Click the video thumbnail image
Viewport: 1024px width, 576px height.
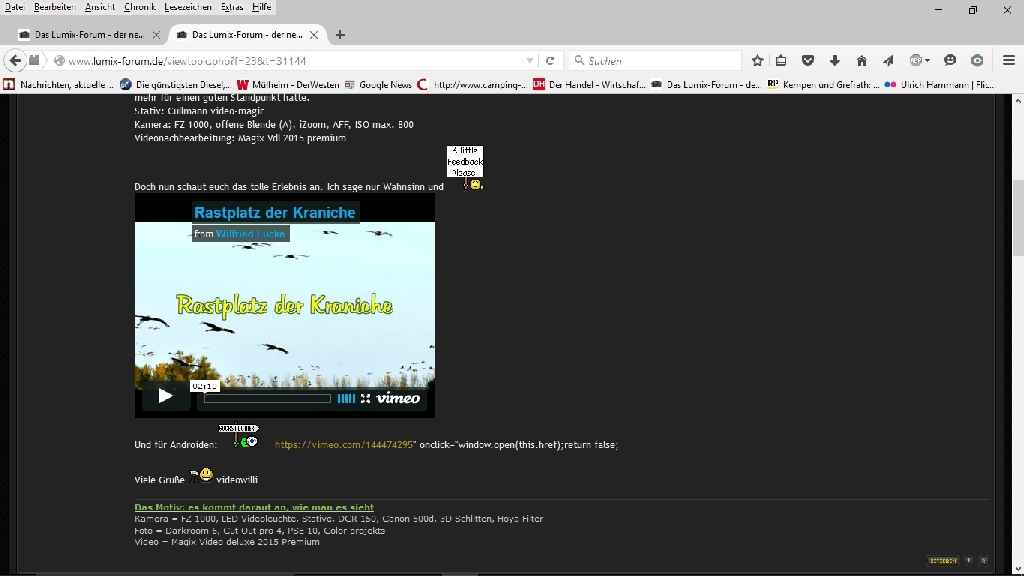point(285,305)
